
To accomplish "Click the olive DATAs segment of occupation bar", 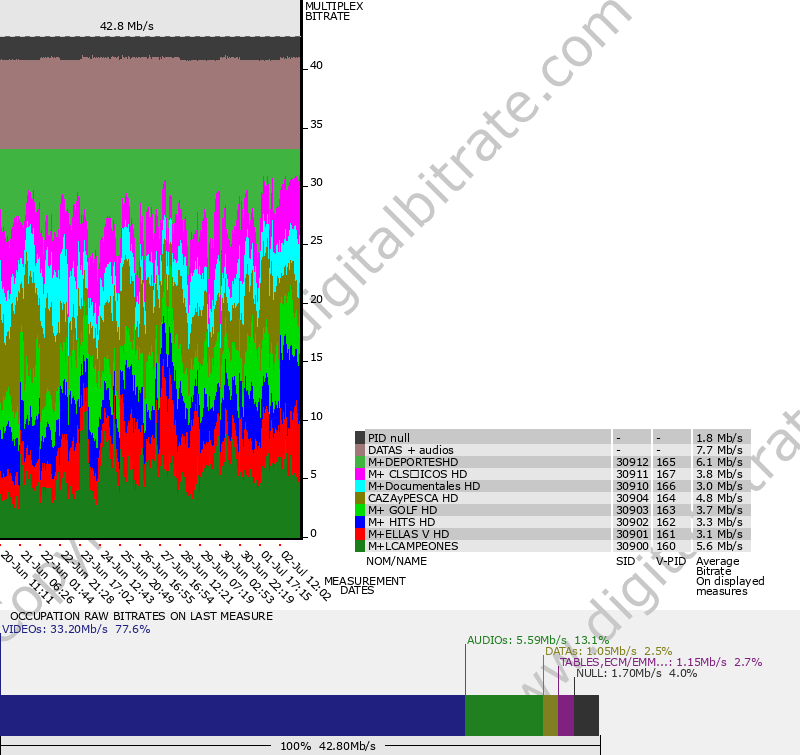I will click(551, 715).
